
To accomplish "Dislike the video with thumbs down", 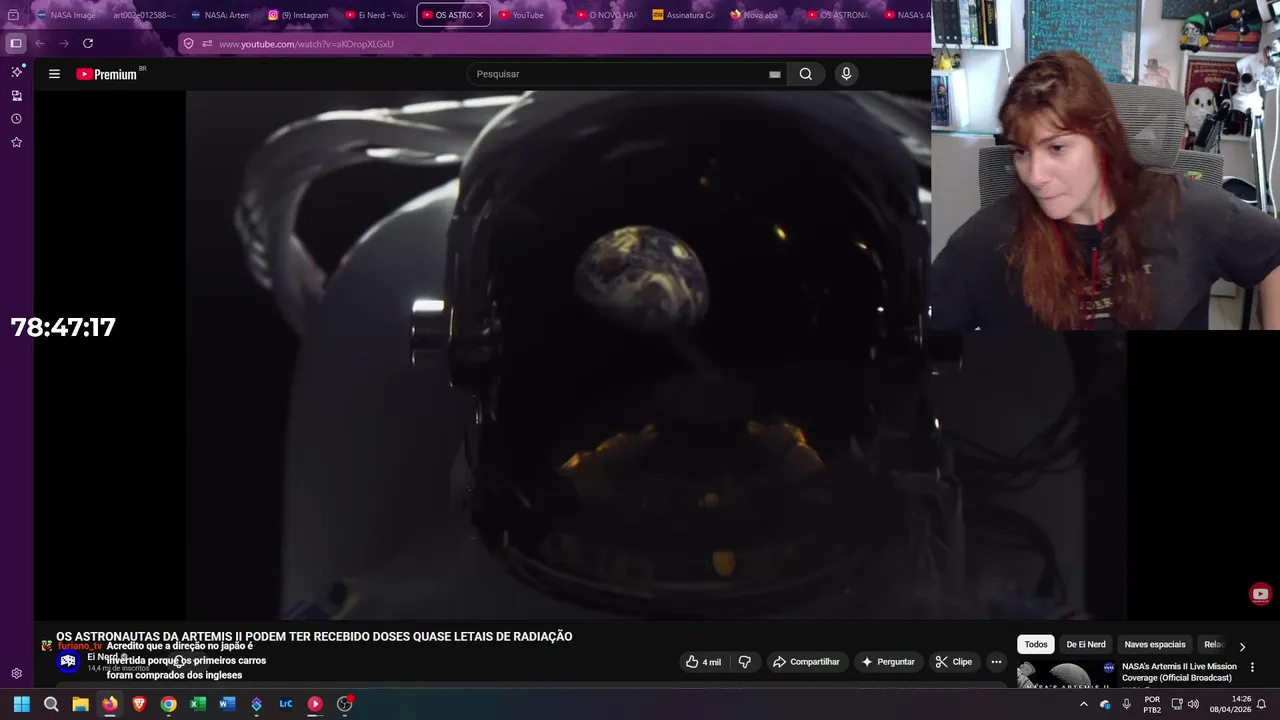I will coord(745,662).
